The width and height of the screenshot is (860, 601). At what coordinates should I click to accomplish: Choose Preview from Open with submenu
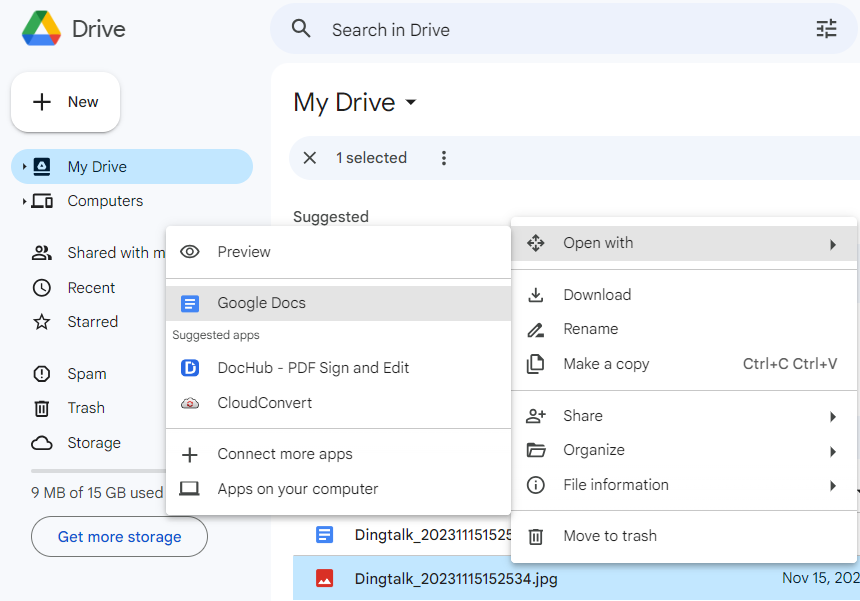coord(338,252)
